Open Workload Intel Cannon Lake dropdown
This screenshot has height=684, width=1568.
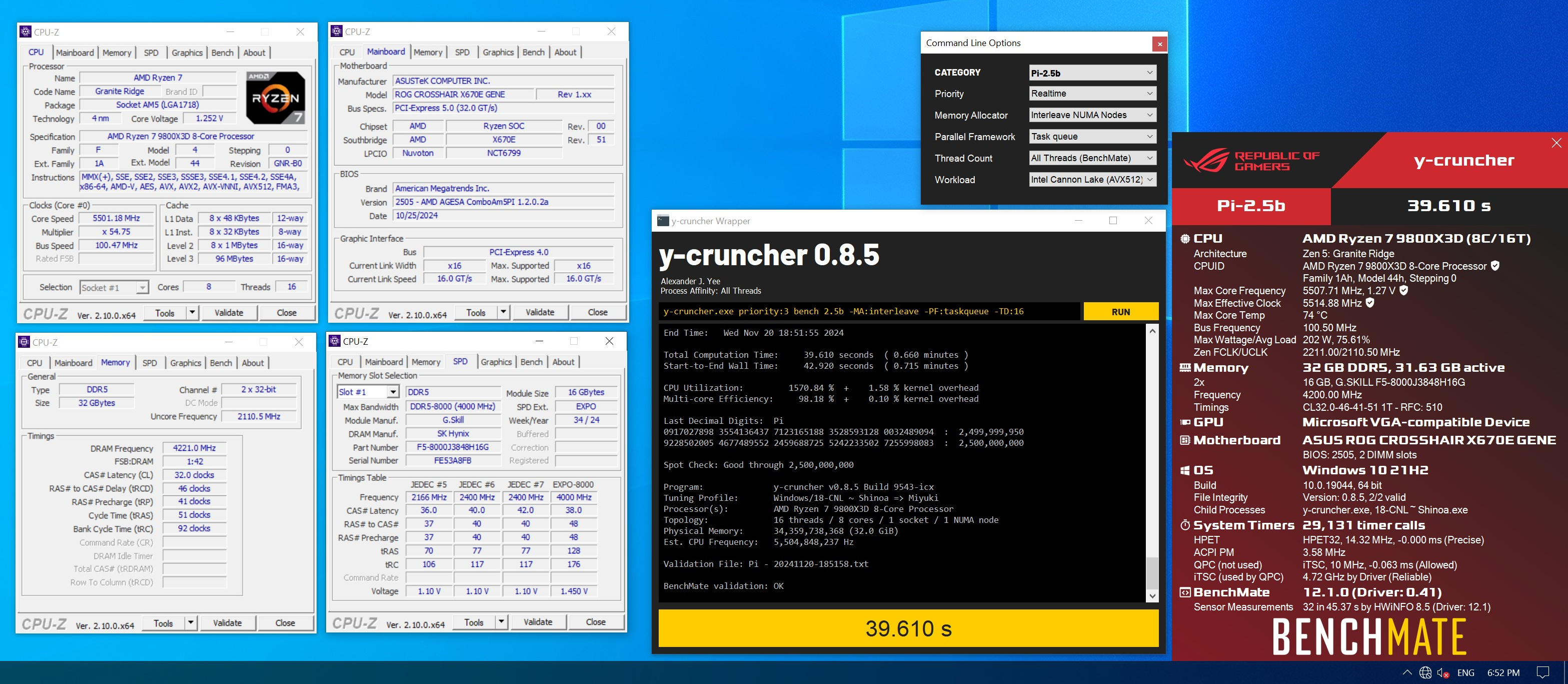pyautogui.click(x=1092, y=179)
